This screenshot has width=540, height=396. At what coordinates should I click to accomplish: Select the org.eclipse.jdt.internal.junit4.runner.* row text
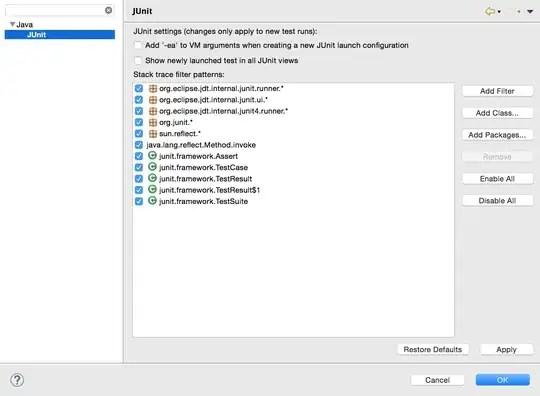[x=224, y=111]
